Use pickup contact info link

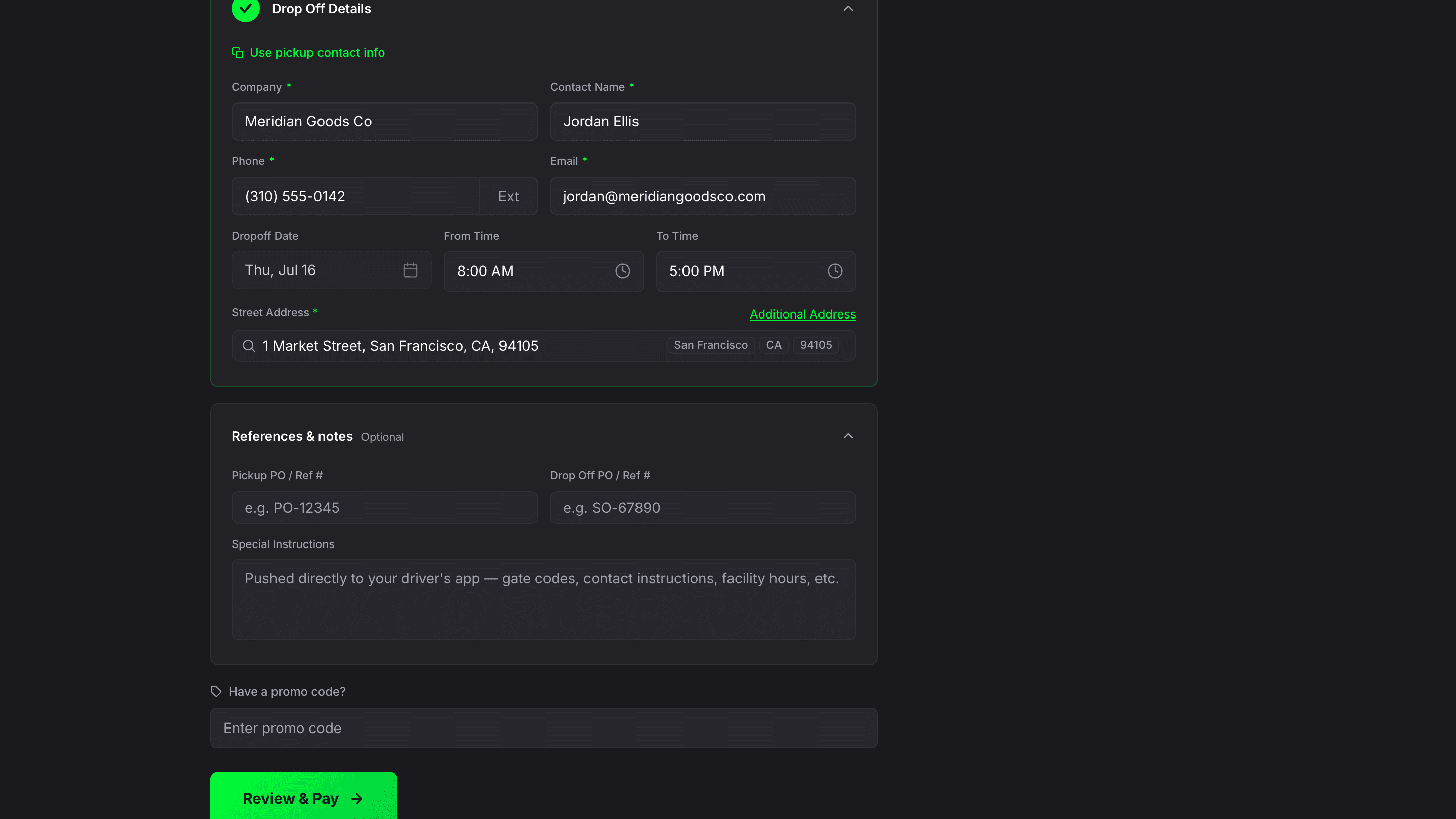pos(317,53)
